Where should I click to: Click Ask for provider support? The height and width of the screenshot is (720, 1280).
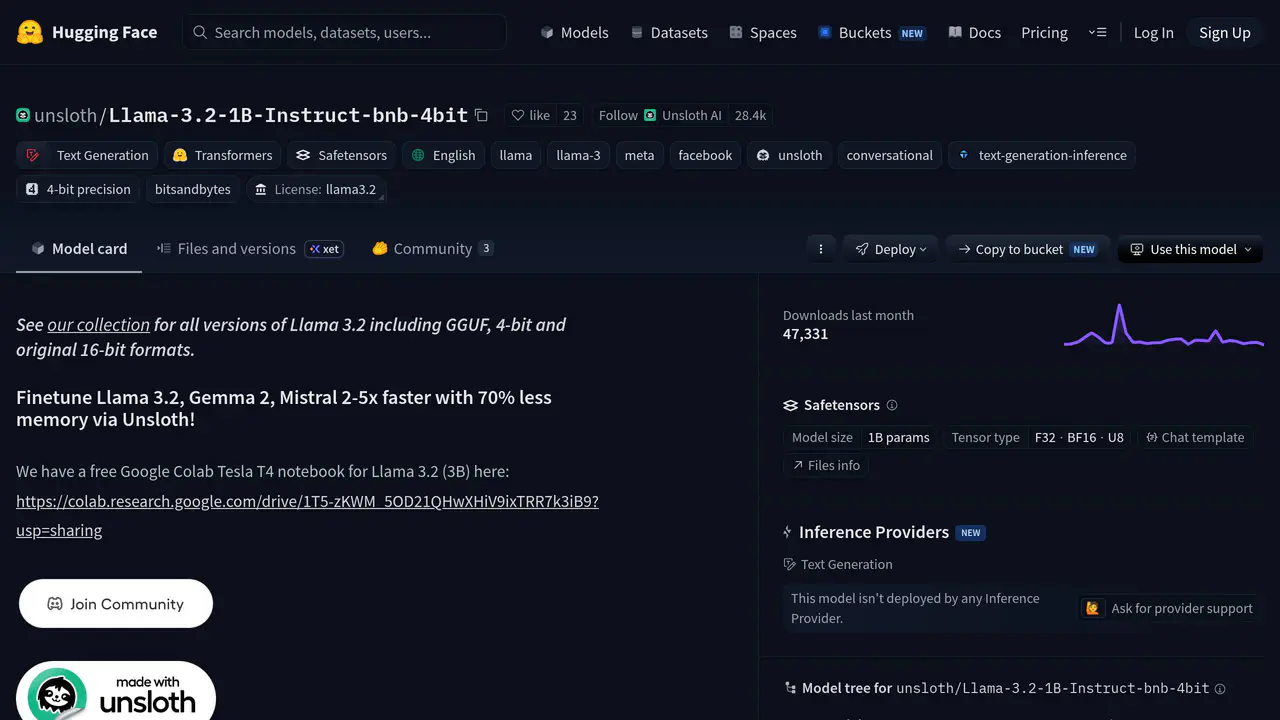point(1168,608)
